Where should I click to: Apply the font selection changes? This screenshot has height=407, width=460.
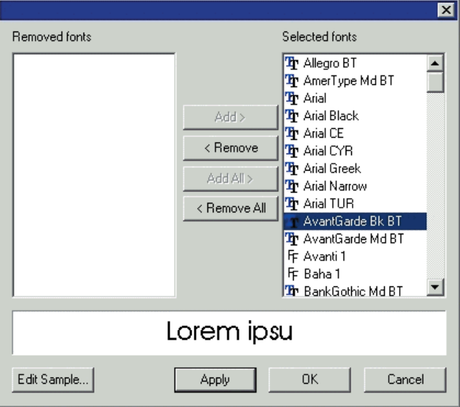[x=215, y=380]
